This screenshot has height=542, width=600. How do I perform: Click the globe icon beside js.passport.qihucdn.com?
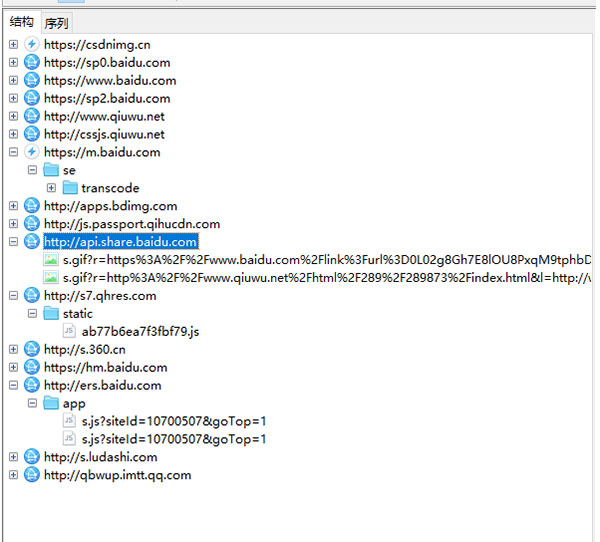[x=32, y=224]
